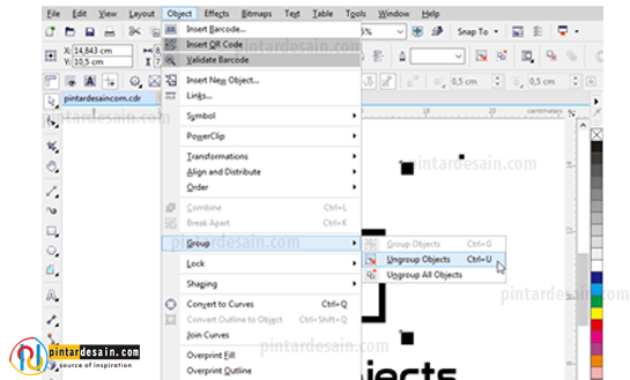Choose Links... menu entry

point(262,96)
